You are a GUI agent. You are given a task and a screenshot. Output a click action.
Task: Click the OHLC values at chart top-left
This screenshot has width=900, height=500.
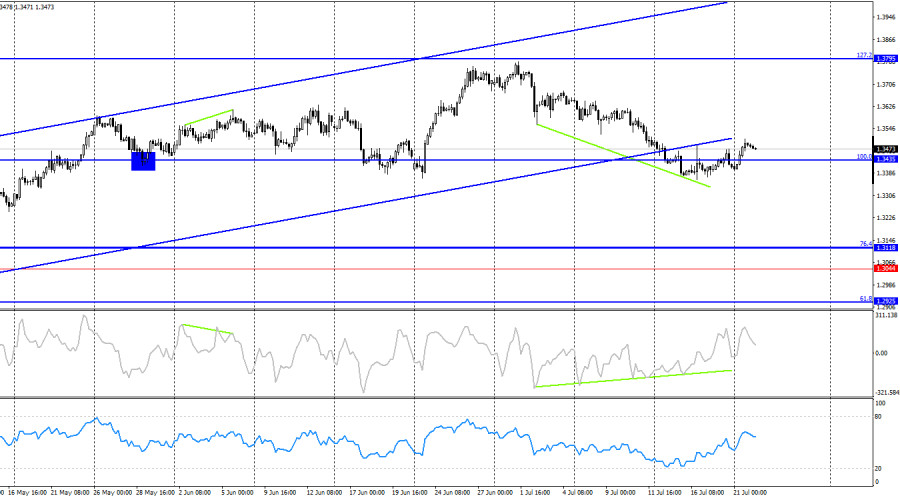(28, 7)
